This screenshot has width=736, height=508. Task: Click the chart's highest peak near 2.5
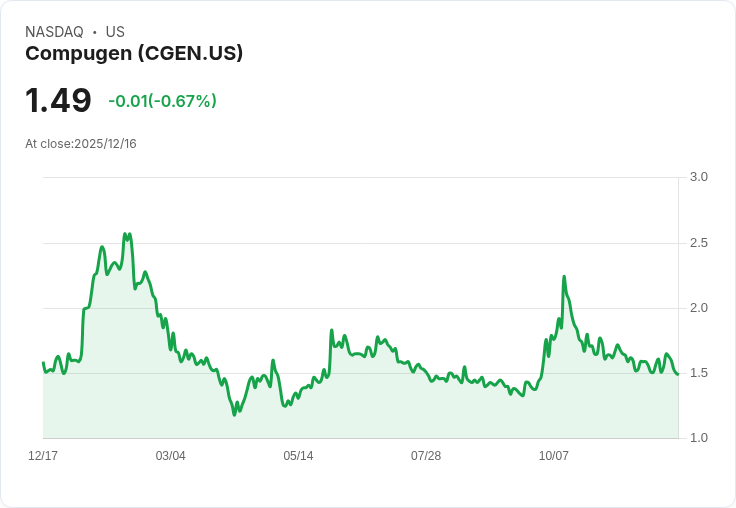click(125, 234)
